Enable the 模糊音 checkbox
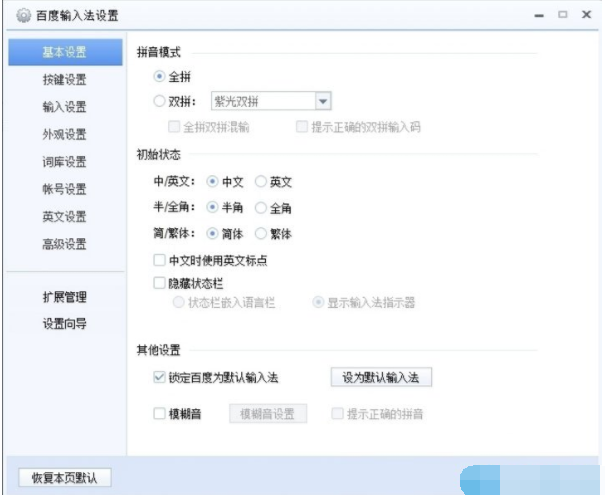 pos(160,414)
